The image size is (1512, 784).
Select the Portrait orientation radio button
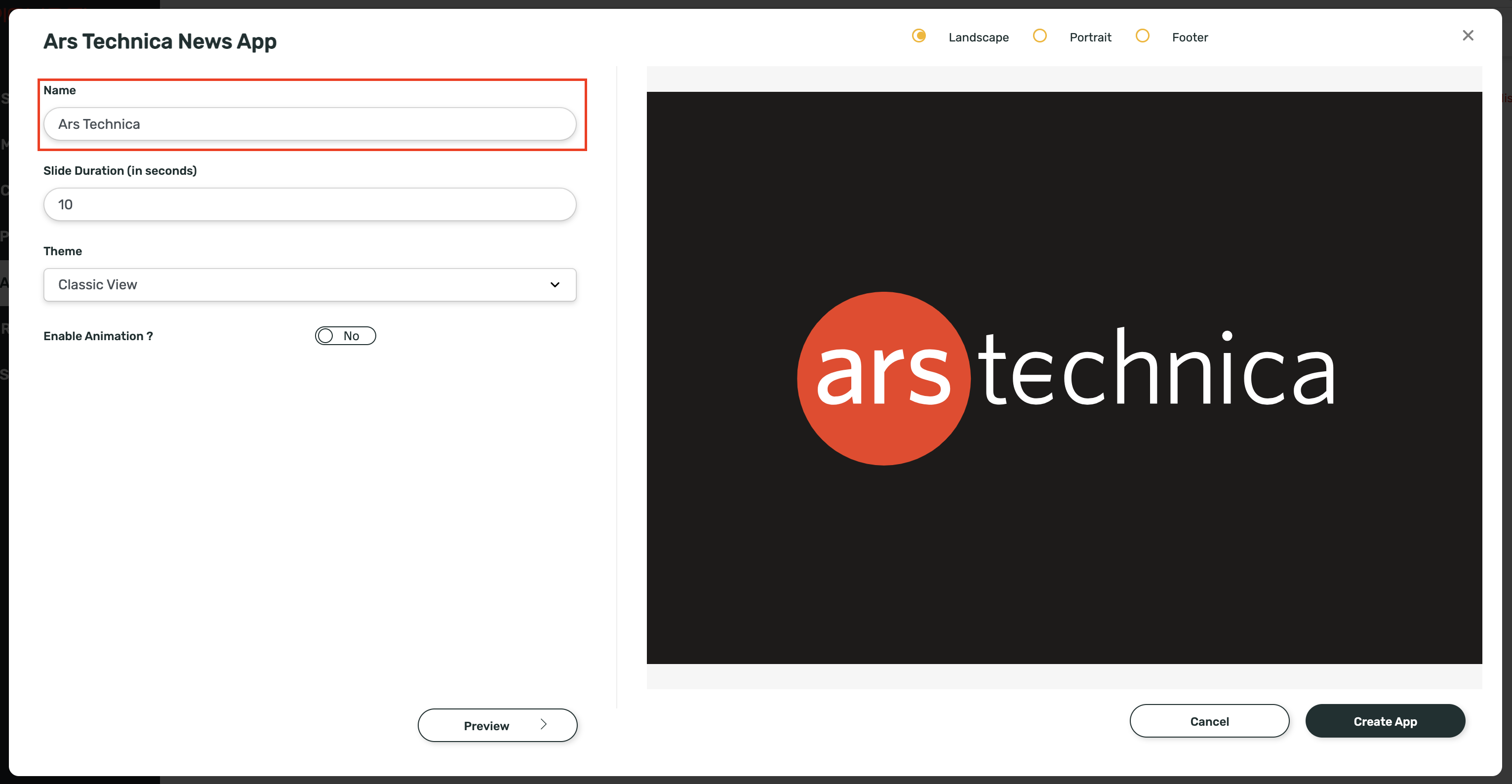(x=1039, y=36)
